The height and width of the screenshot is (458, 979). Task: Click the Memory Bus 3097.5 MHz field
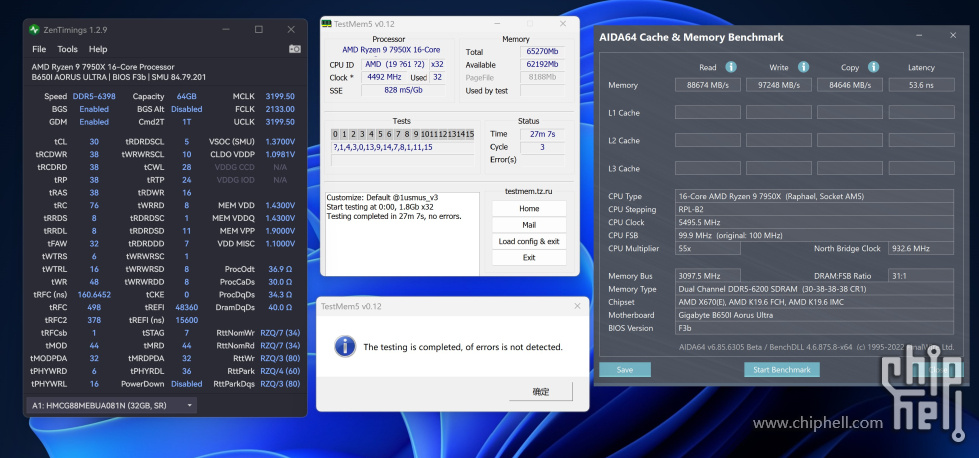click(x=707, y=276)
